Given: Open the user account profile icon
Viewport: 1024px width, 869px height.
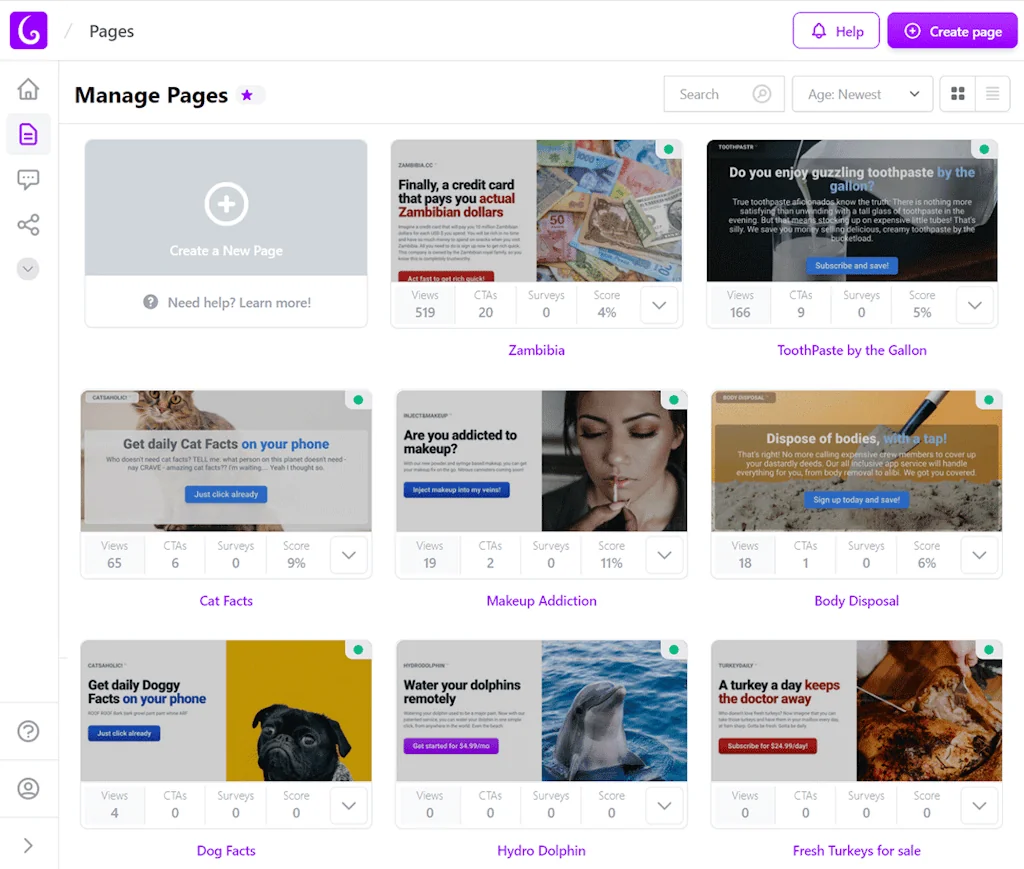Looking at the screenshot, I should [28, 788].
